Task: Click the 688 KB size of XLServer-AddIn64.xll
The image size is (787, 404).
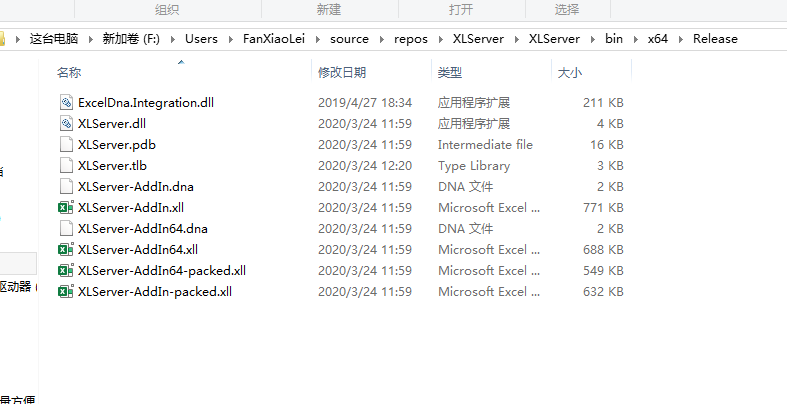Action: [x=603, y=250]
